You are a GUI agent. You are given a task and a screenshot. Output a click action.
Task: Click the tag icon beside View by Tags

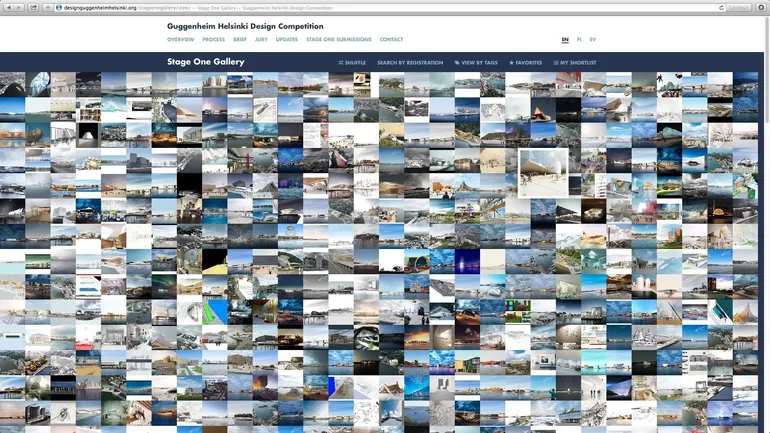tap(457, 63)
